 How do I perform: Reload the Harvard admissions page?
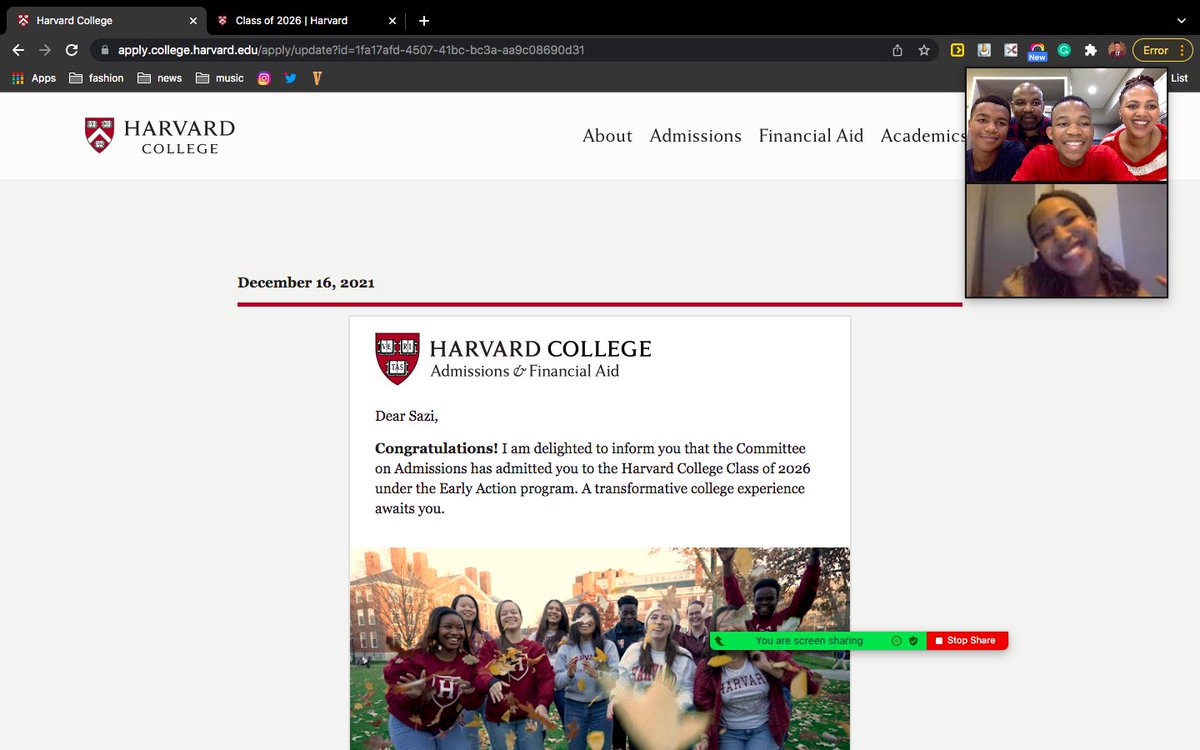pos(71,50)
